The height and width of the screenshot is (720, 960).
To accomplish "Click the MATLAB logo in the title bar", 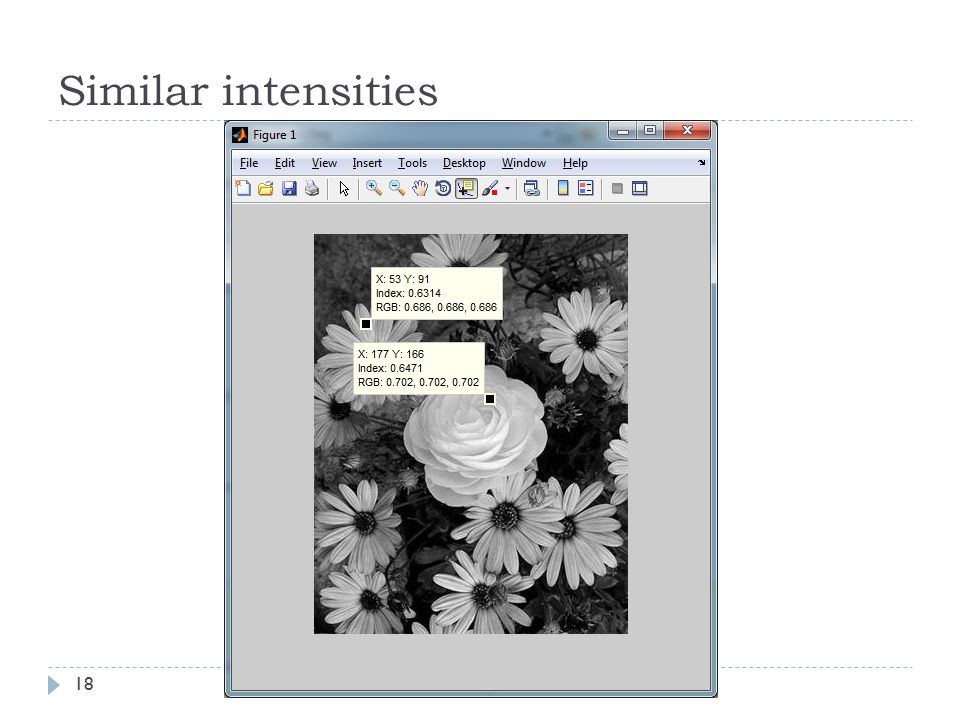I will [240, 135].
